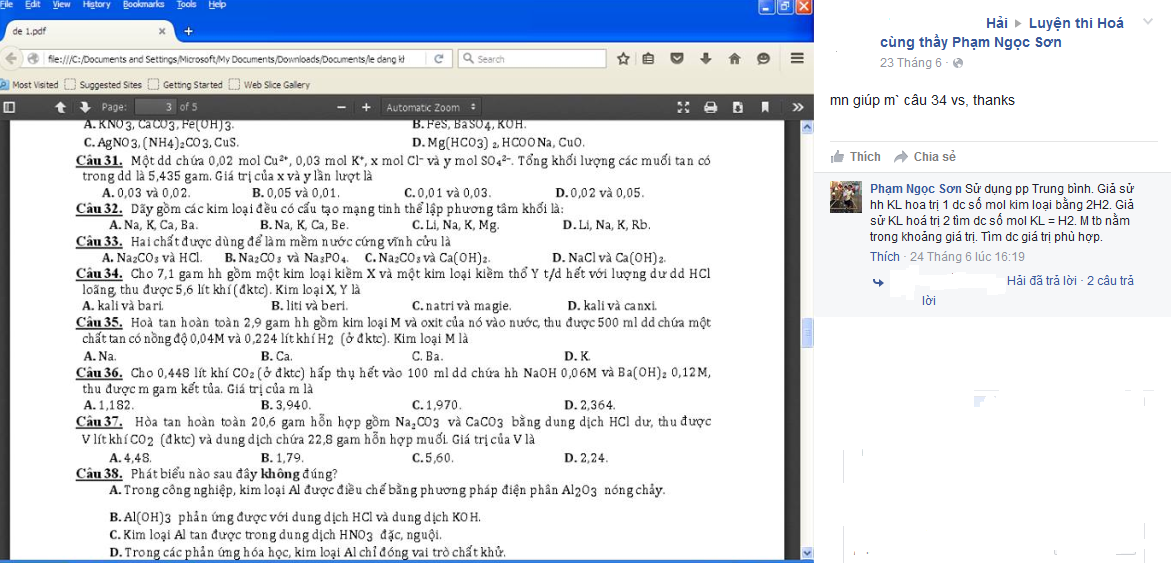Screen dimensions: 1171x563
Task: Click PDF scrollbar down arrow
Action: click(807, 552)
